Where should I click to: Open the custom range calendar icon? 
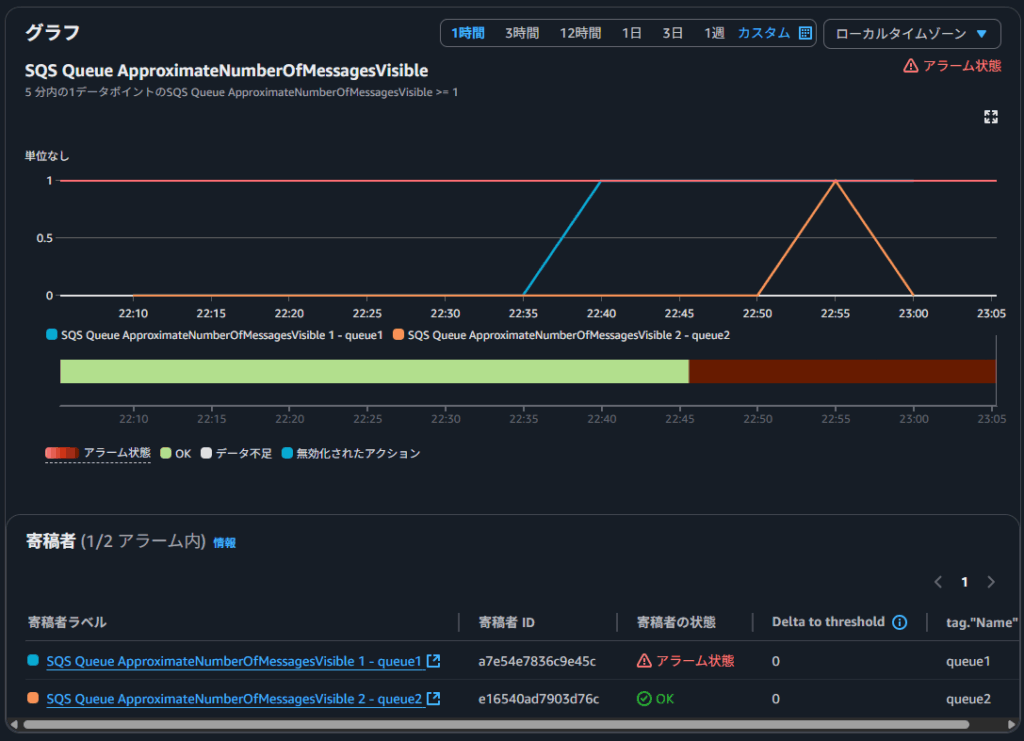coord(805,33)
